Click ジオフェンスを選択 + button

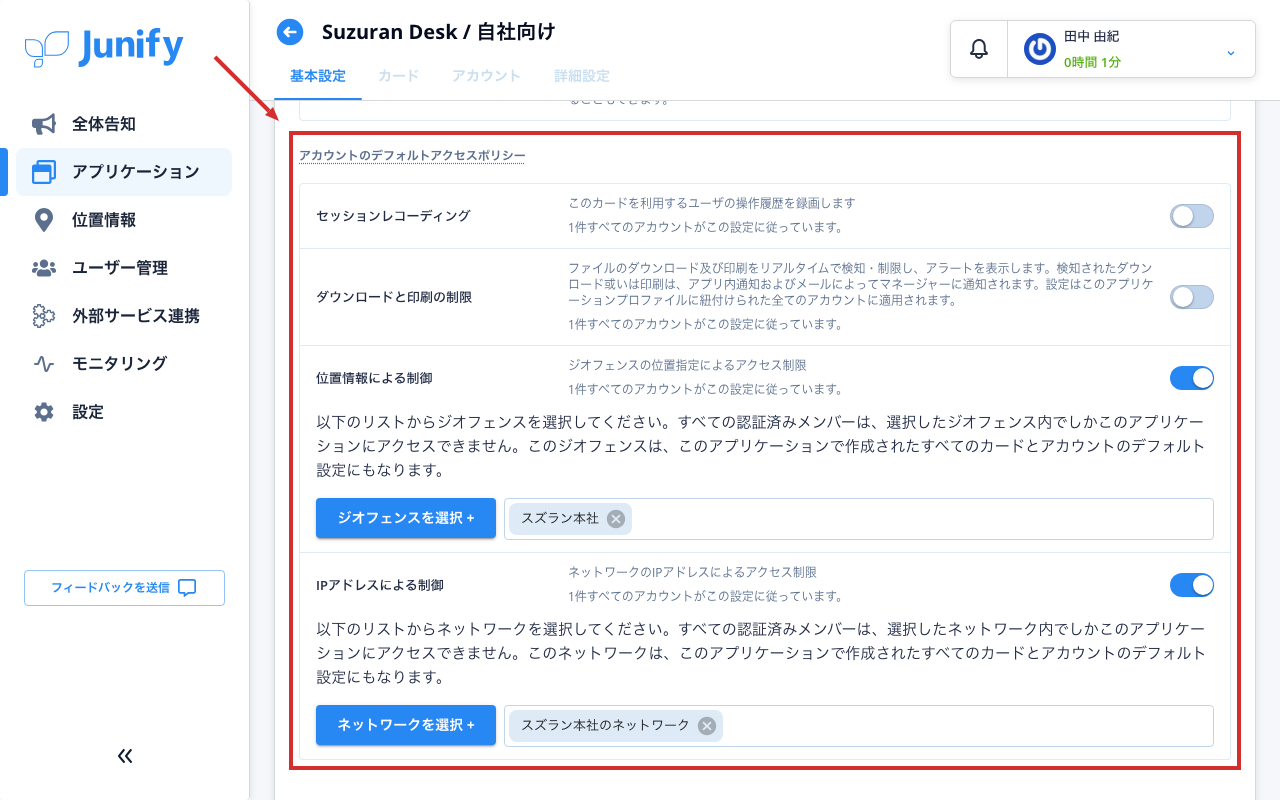406,518
